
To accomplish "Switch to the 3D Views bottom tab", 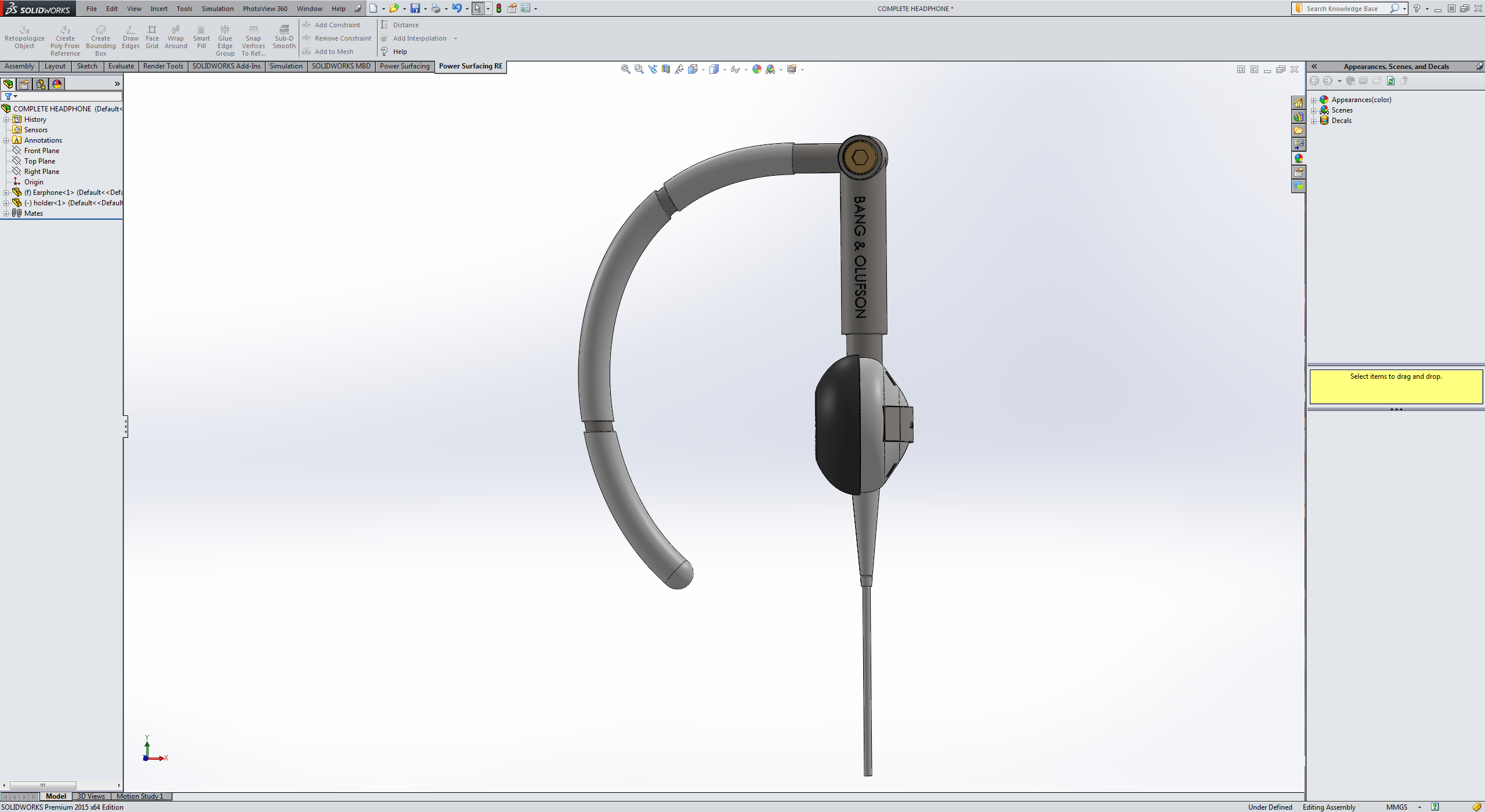I will pyautogui.click(x=91, y=796).
